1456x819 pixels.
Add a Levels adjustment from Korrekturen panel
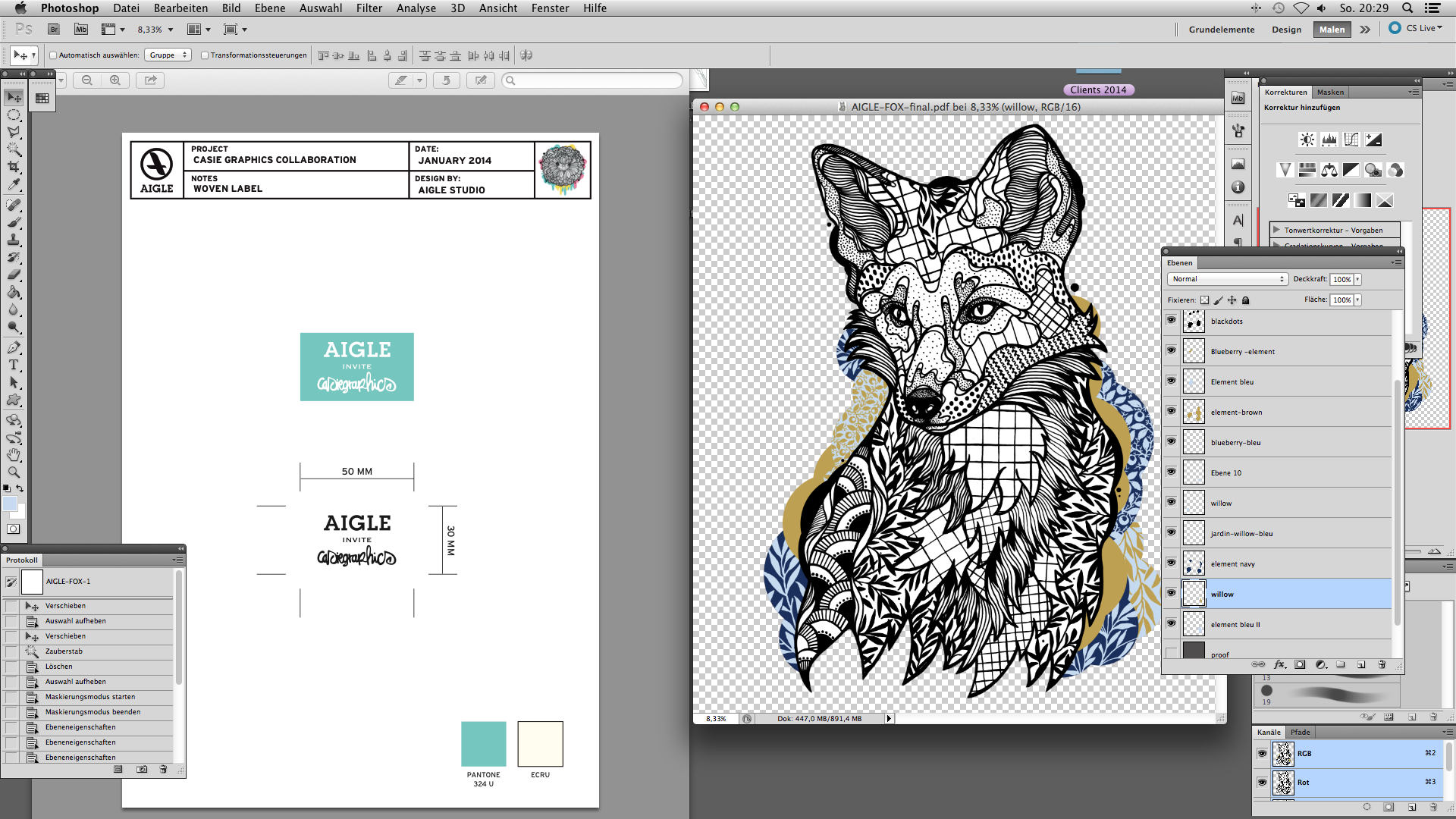[x=1329, y=140]
